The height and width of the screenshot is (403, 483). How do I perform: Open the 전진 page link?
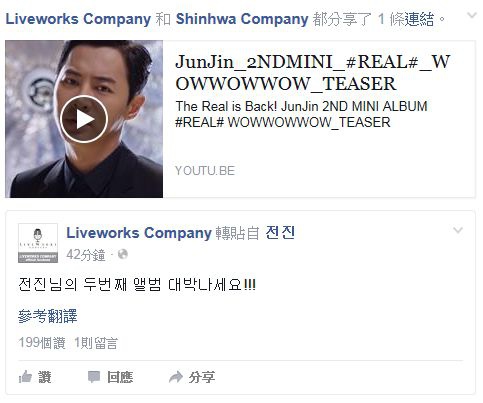pyautogui.click(x=280, y=233)
